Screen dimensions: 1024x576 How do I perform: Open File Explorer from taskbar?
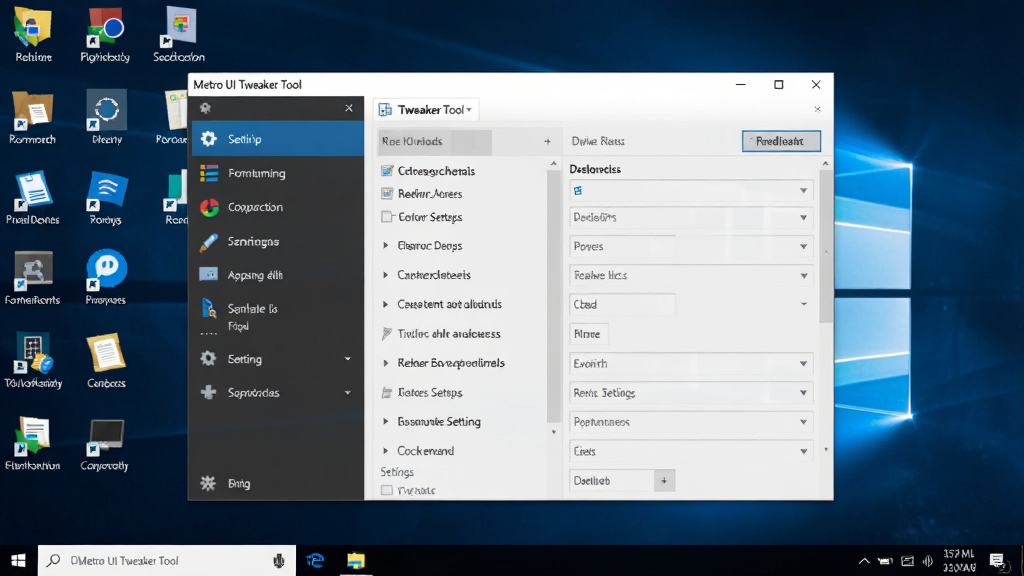[356, 560]
